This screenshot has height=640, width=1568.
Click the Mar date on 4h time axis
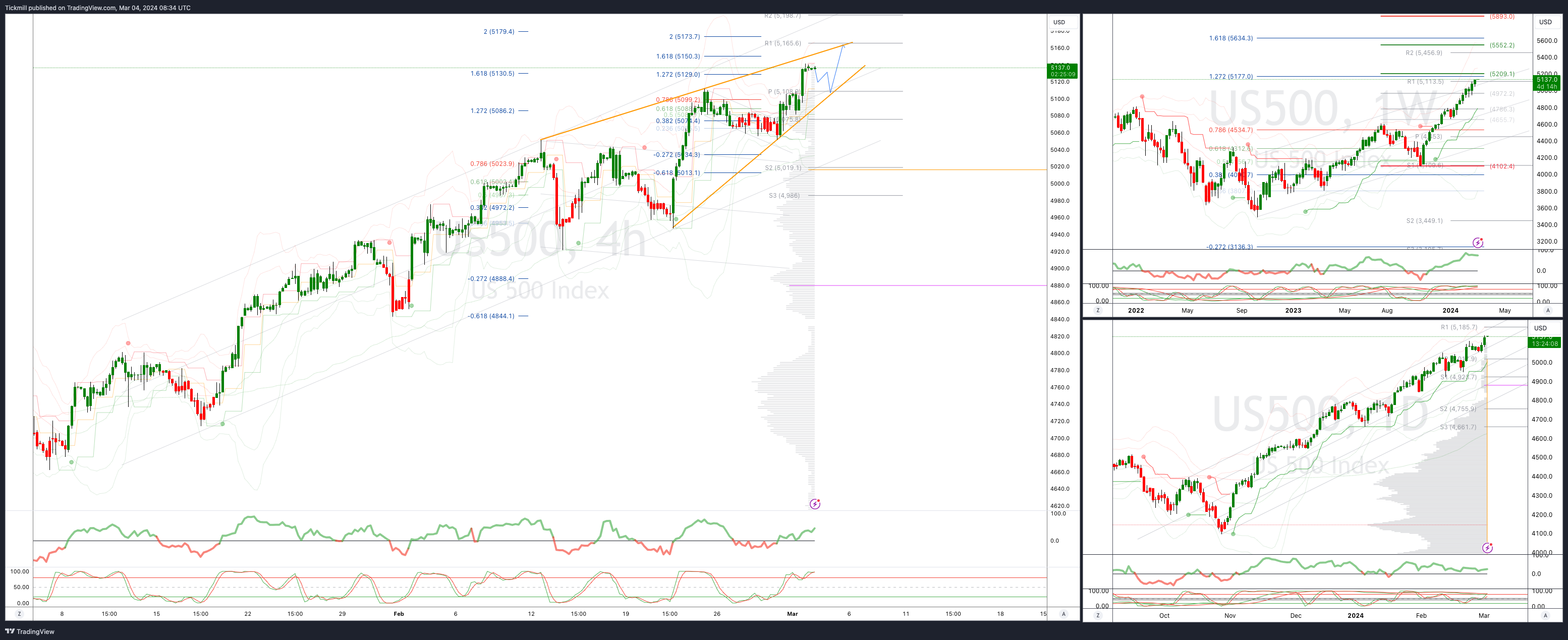click(x=792, y=614)
